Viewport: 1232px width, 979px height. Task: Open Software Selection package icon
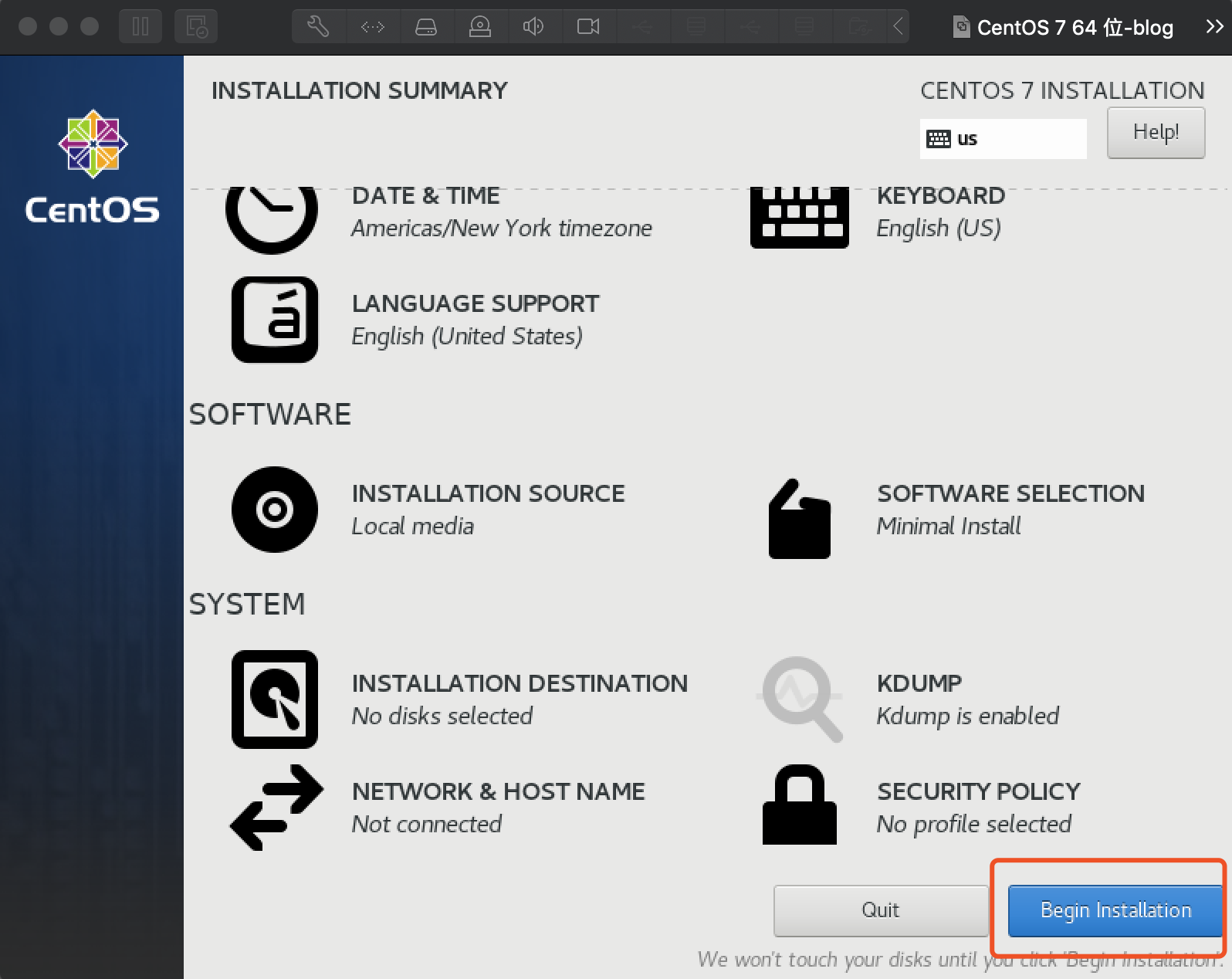coord(800,519)
